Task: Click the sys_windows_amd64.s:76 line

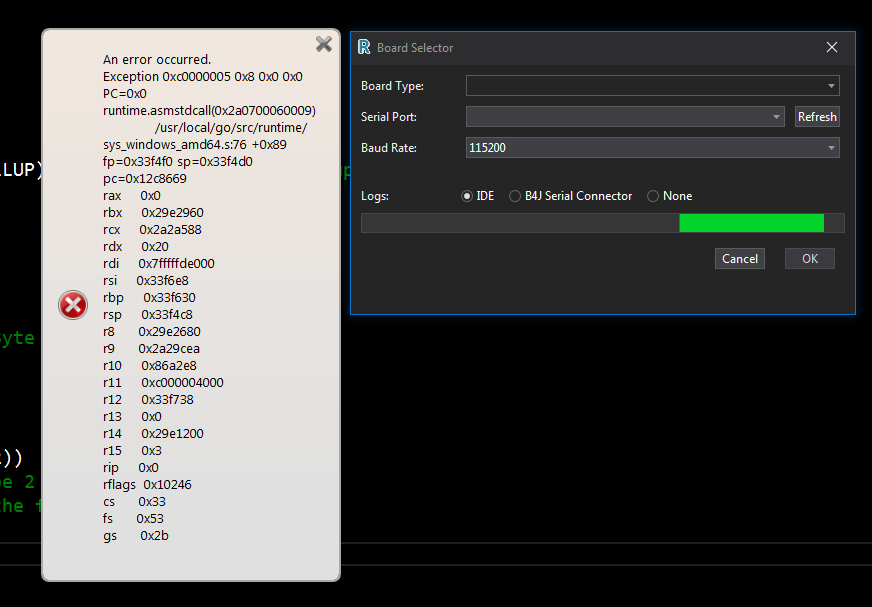Action: (x=195, y=145)
